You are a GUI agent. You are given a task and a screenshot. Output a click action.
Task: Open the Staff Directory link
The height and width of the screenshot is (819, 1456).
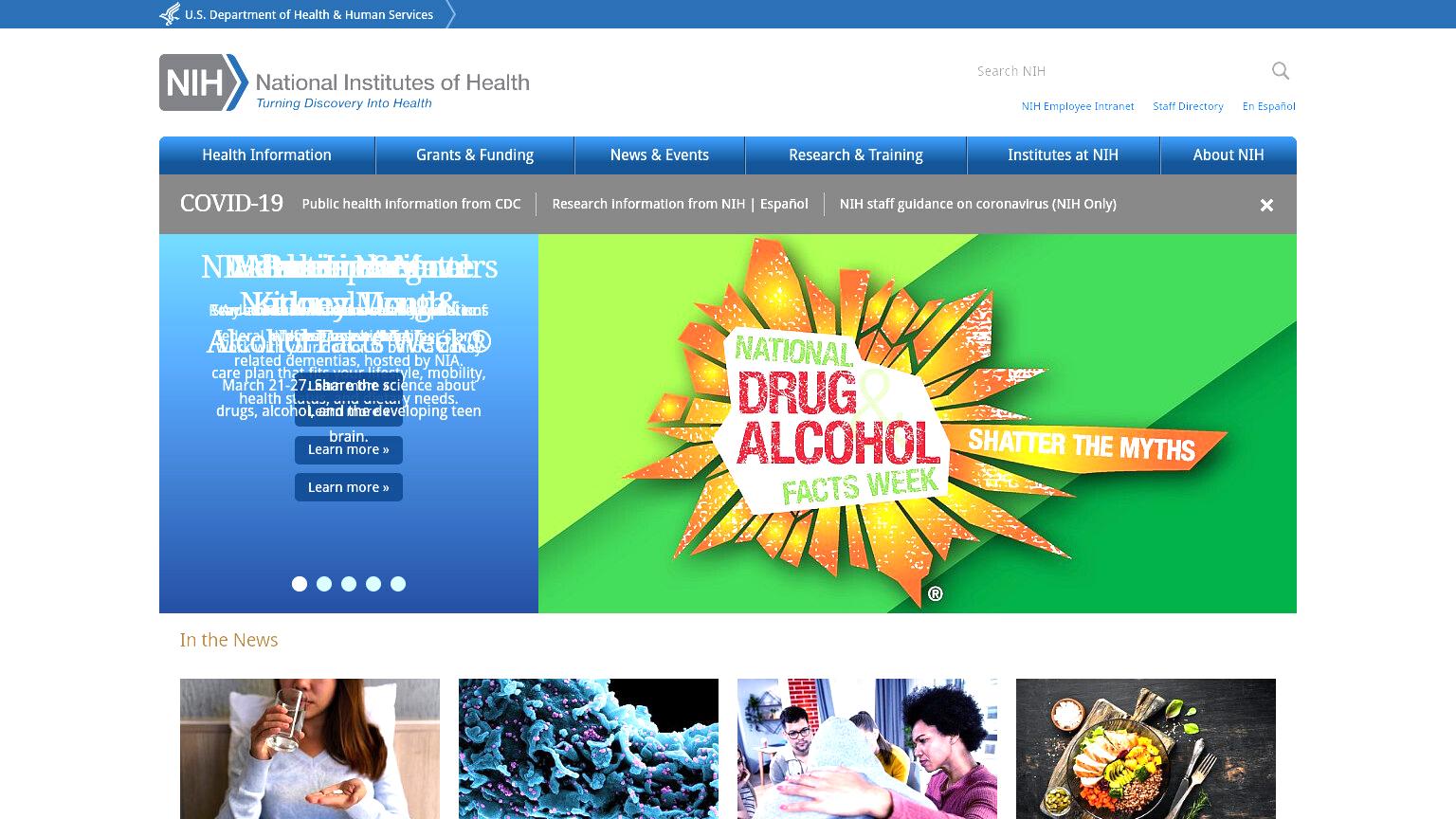tap(1188, 106)
